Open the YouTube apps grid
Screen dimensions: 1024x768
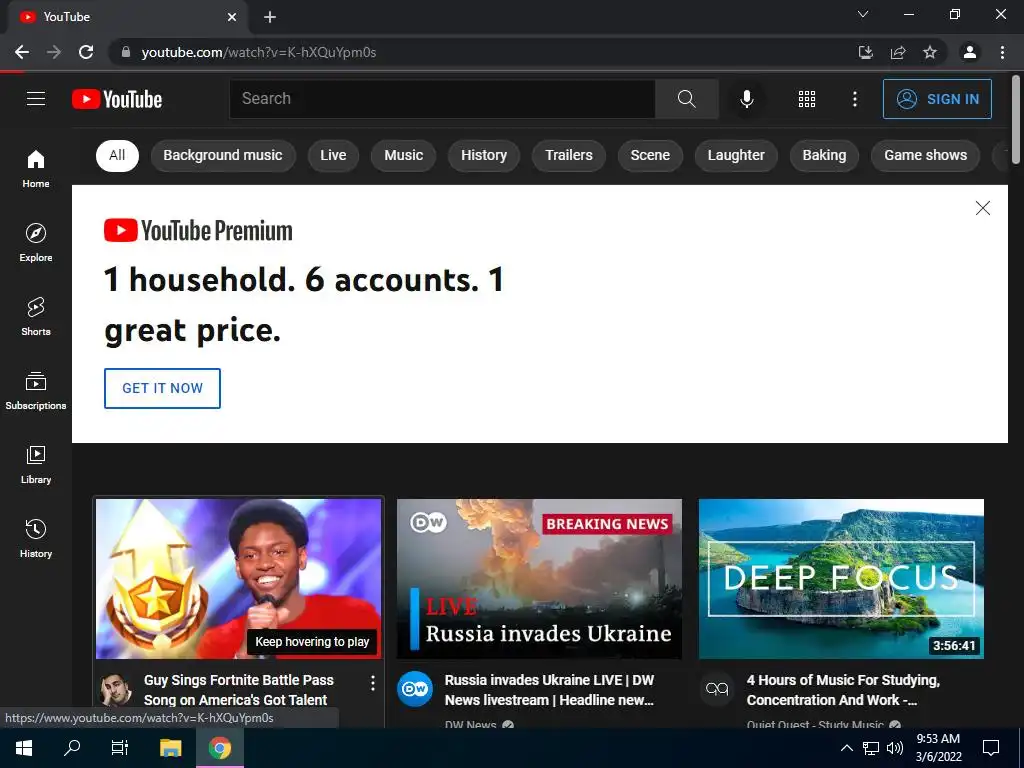(807, 99)
